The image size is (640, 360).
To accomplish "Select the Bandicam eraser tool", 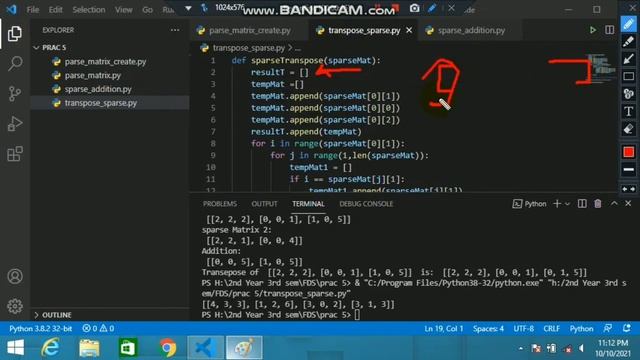I will [629, 129].
